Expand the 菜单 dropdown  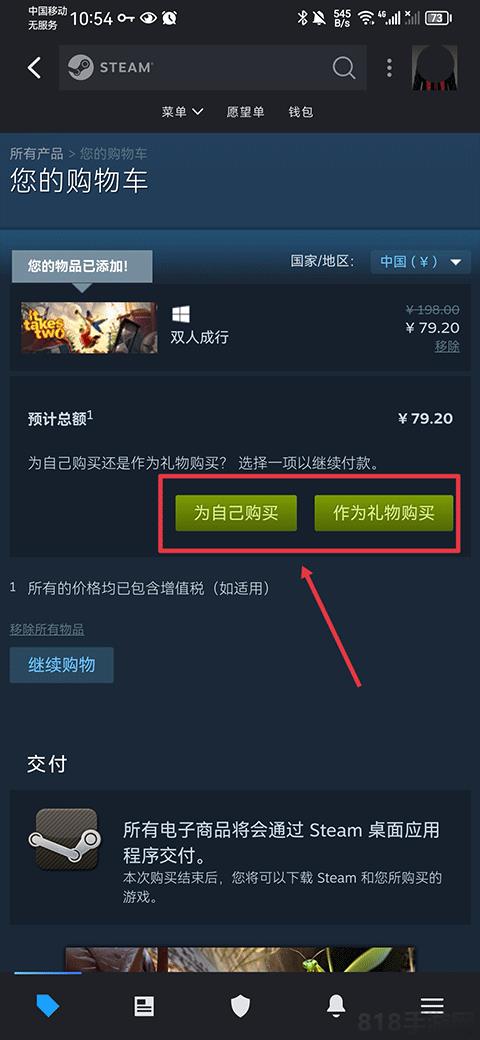pyautogui.click(x=182, y=112)
